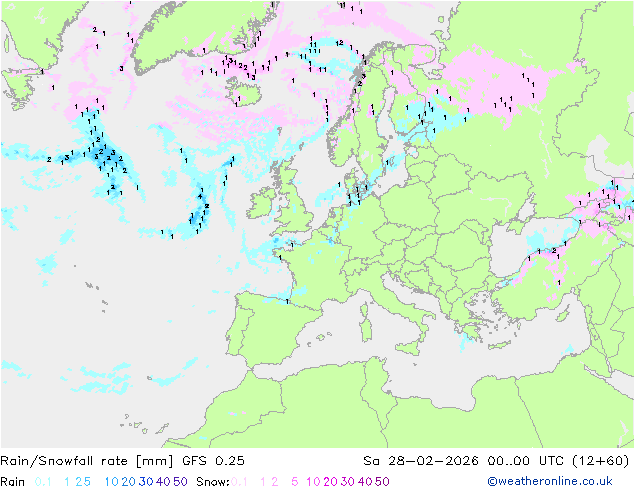Screen dimensions: 634x490
Task: Click the ©weatheronline.co.uk copyright link
Action: pyautogui.click(x=550, y=481)
